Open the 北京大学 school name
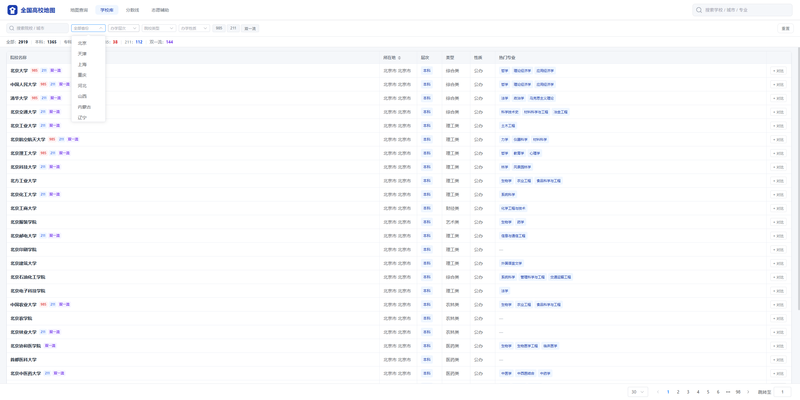 pyautogui.click(x=19, y=70)
